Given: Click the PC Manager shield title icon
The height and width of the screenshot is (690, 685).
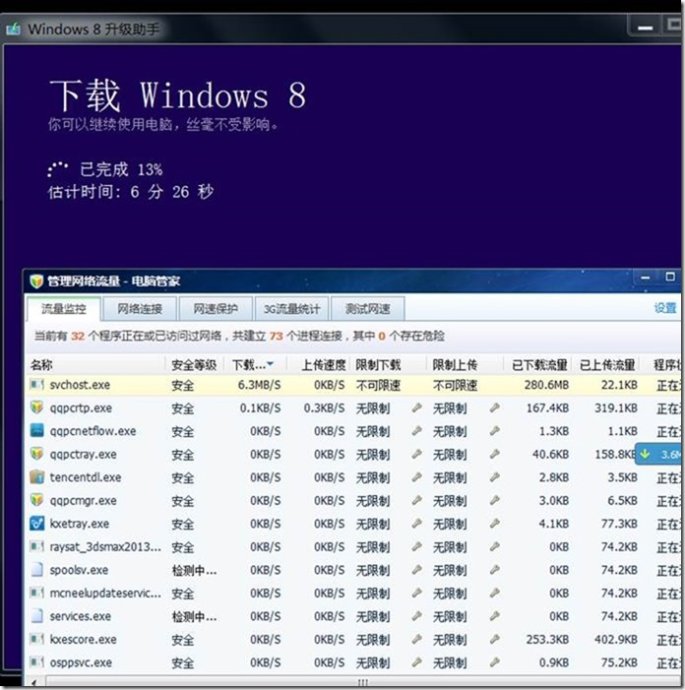Looking at the screenshot, I should click(36, 281).
